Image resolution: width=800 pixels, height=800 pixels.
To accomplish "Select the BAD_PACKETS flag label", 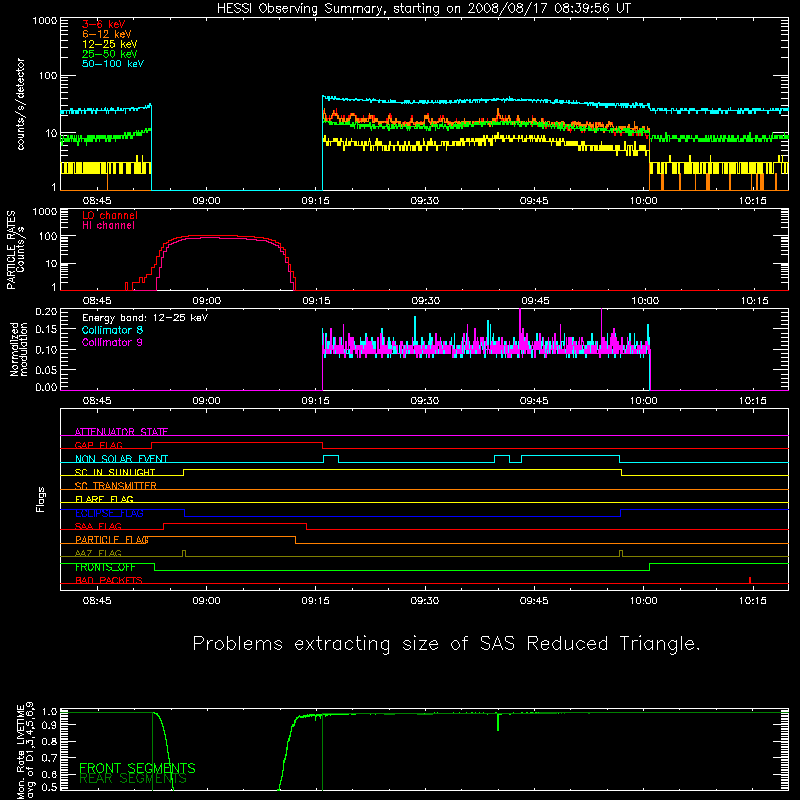I will pyautogui.click(x=109, y=581).
